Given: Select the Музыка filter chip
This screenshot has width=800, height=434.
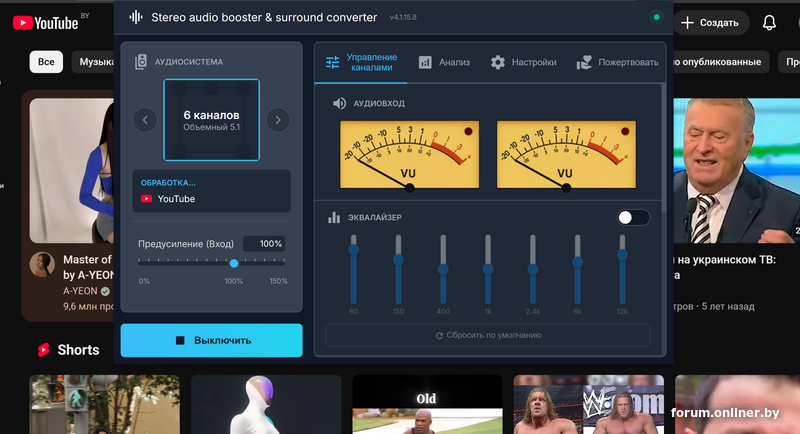Looking at the screenshot, I should point(93,62).
